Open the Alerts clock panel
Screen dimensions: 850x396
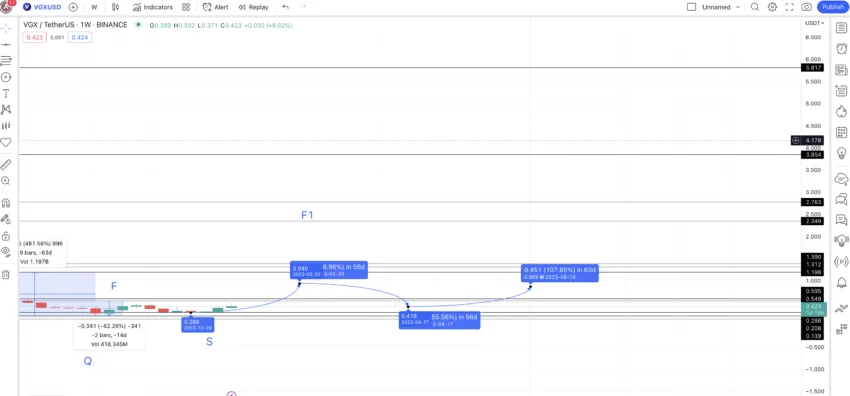tap(841, 49)
